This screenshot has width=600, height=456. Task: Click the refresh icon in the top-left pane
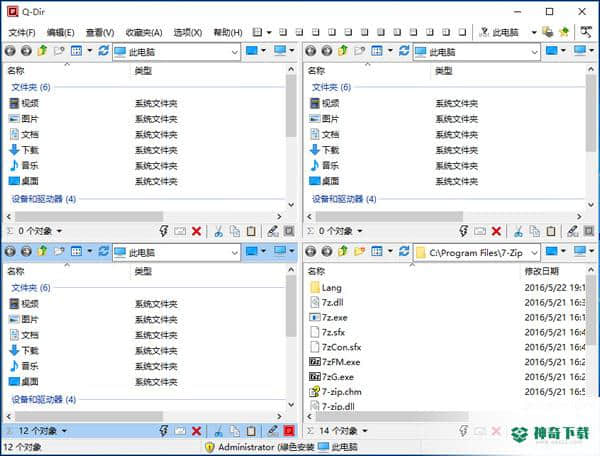103,51
